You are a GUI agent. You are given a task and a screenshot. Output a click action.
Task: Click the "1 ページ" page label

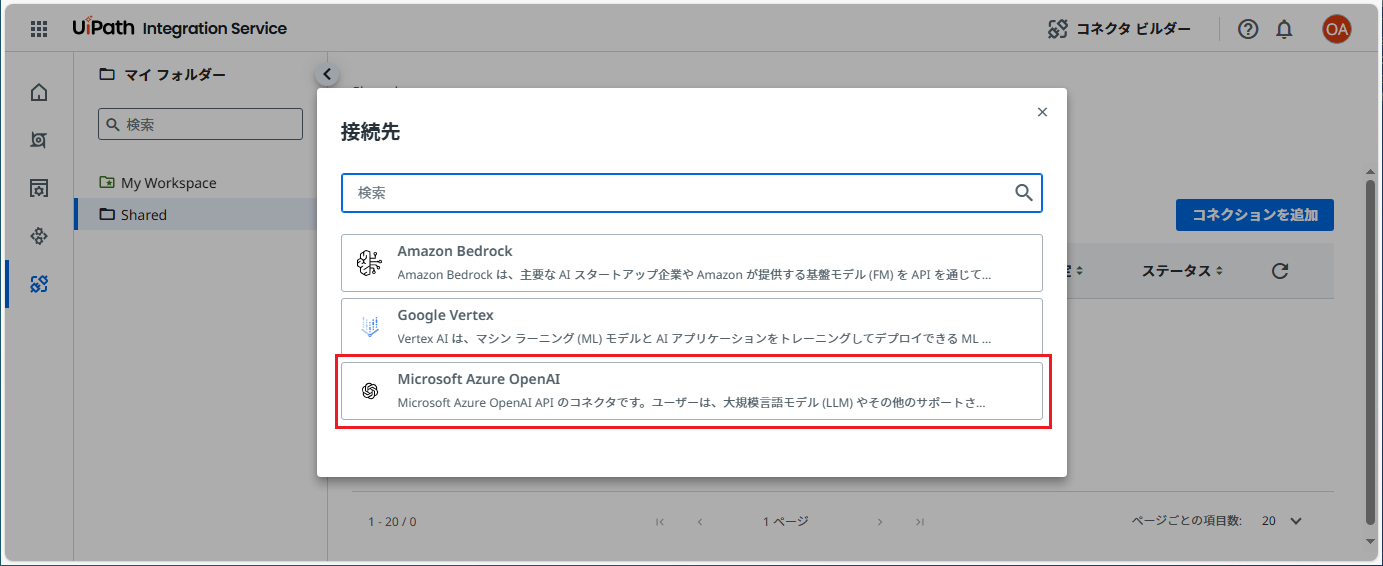(785, 521)
